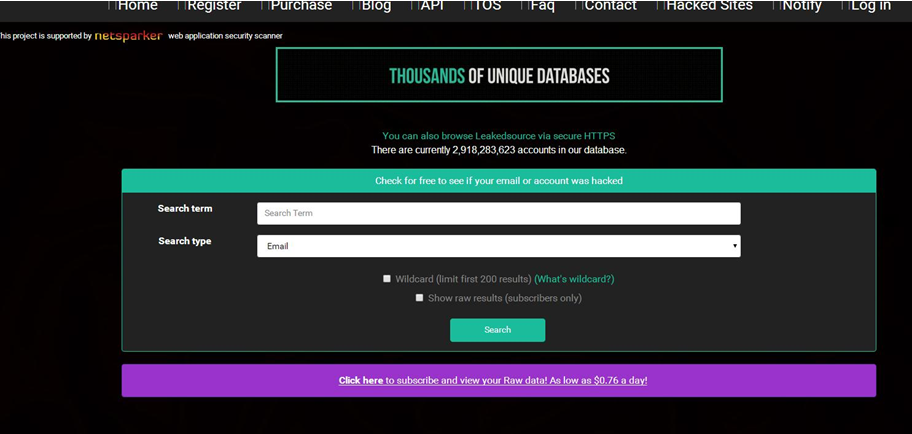Tick Show raw results checkbox

(x=419, y=298)
